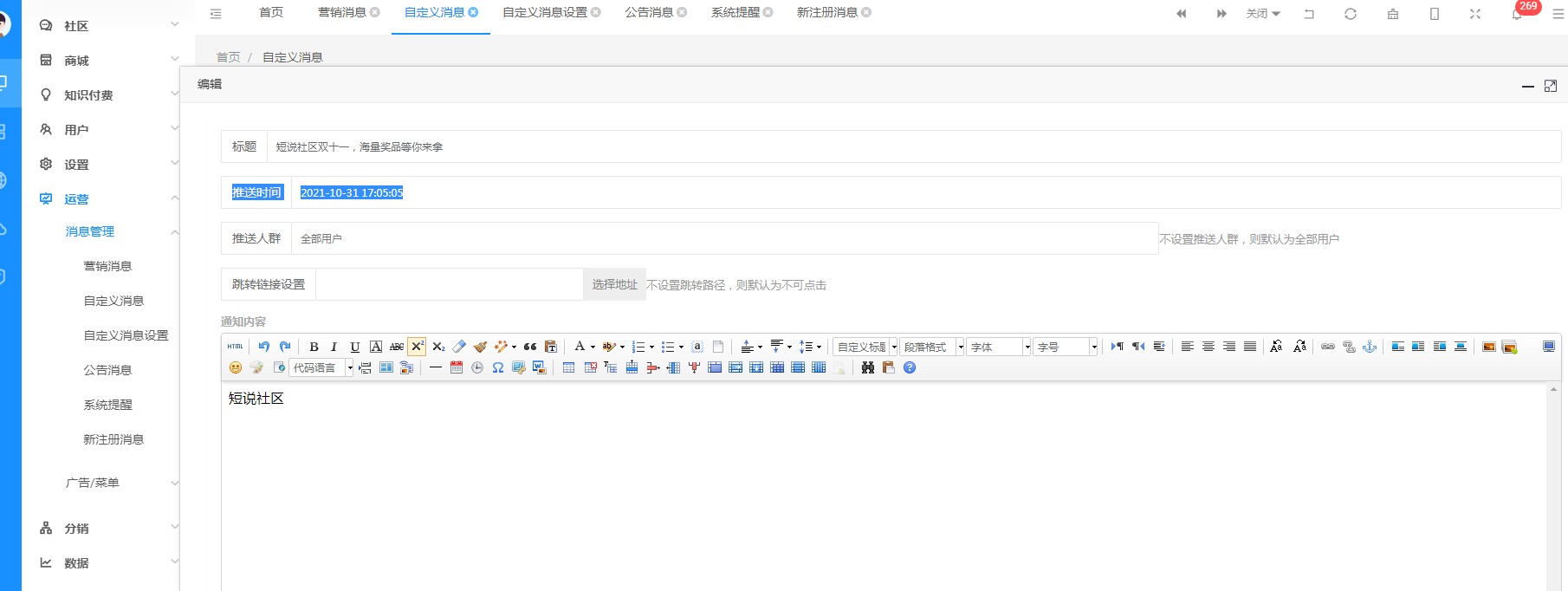
Task: Justify text in editor
Action: click(1250, 347)
